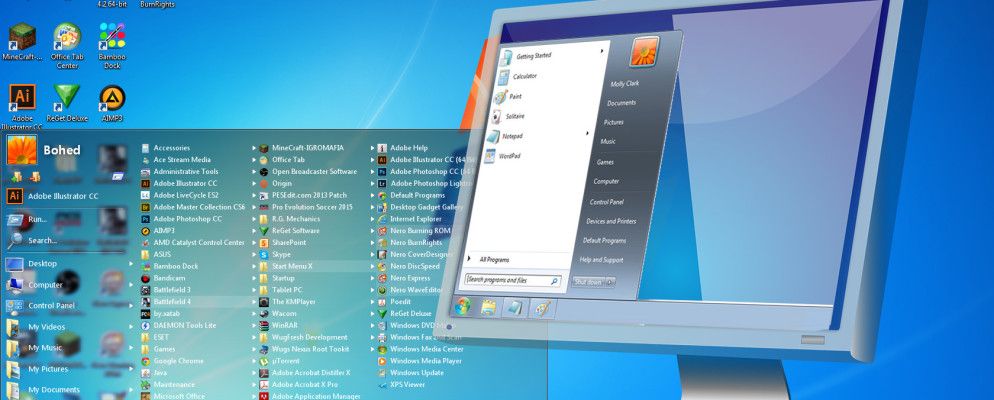Click the Windows Start orb on monitor taskbar
This screenshot has width=994, height=400.
point(463,306)
